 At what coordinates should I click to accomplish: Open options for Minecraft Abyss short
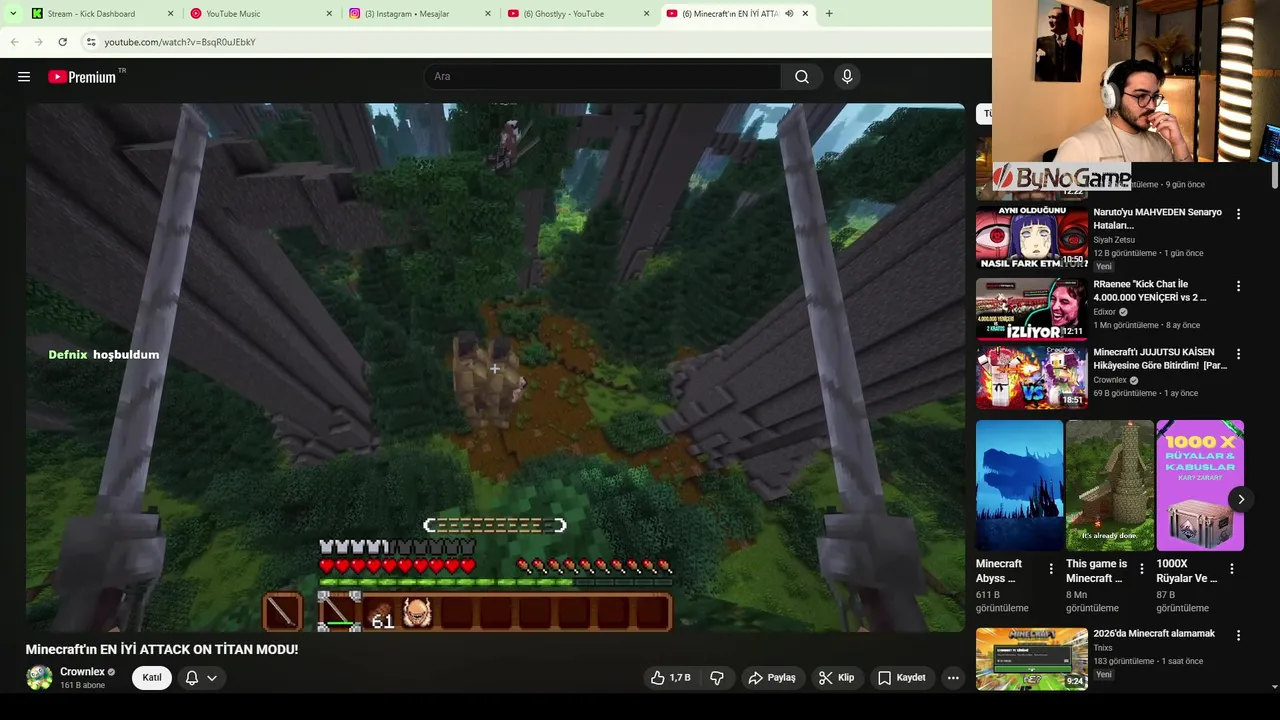[x=1051, y=568]
